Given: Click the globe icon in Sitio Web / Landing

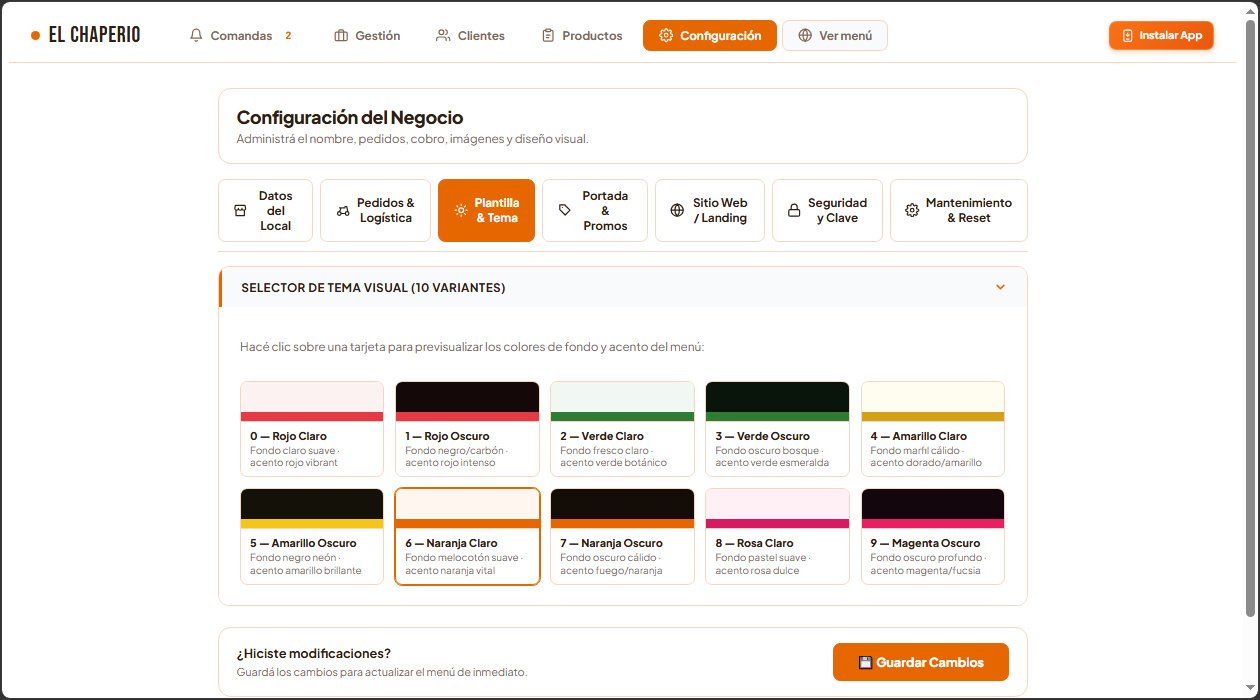Looking at the screenshot, I should [677, 210].
